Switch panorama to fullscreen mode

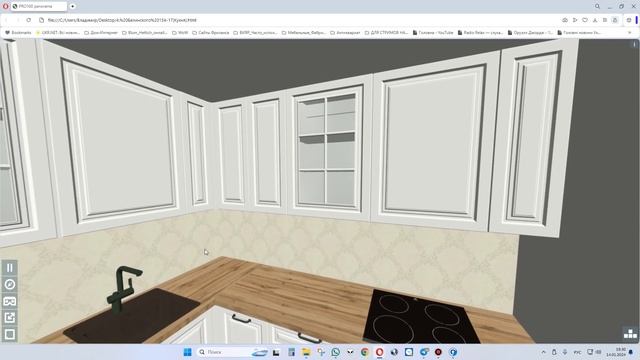pos(10,334)
